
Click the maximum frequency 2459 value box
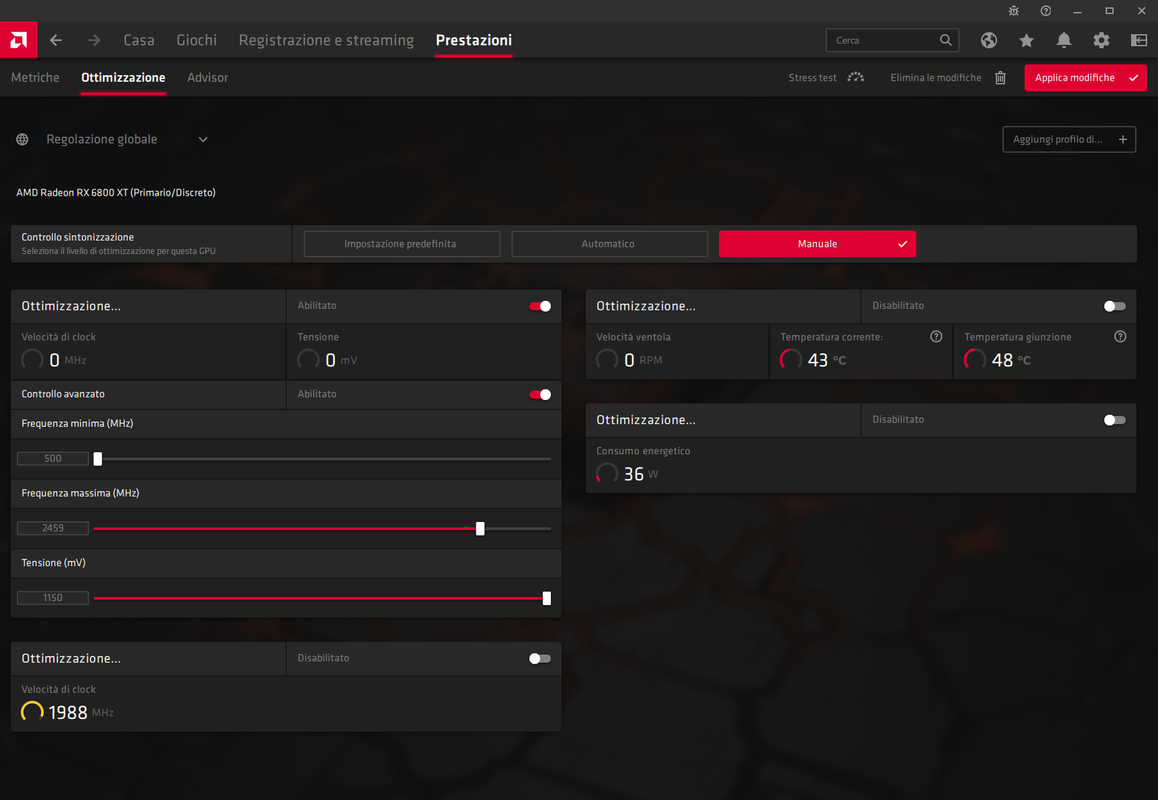pos(52,528)
